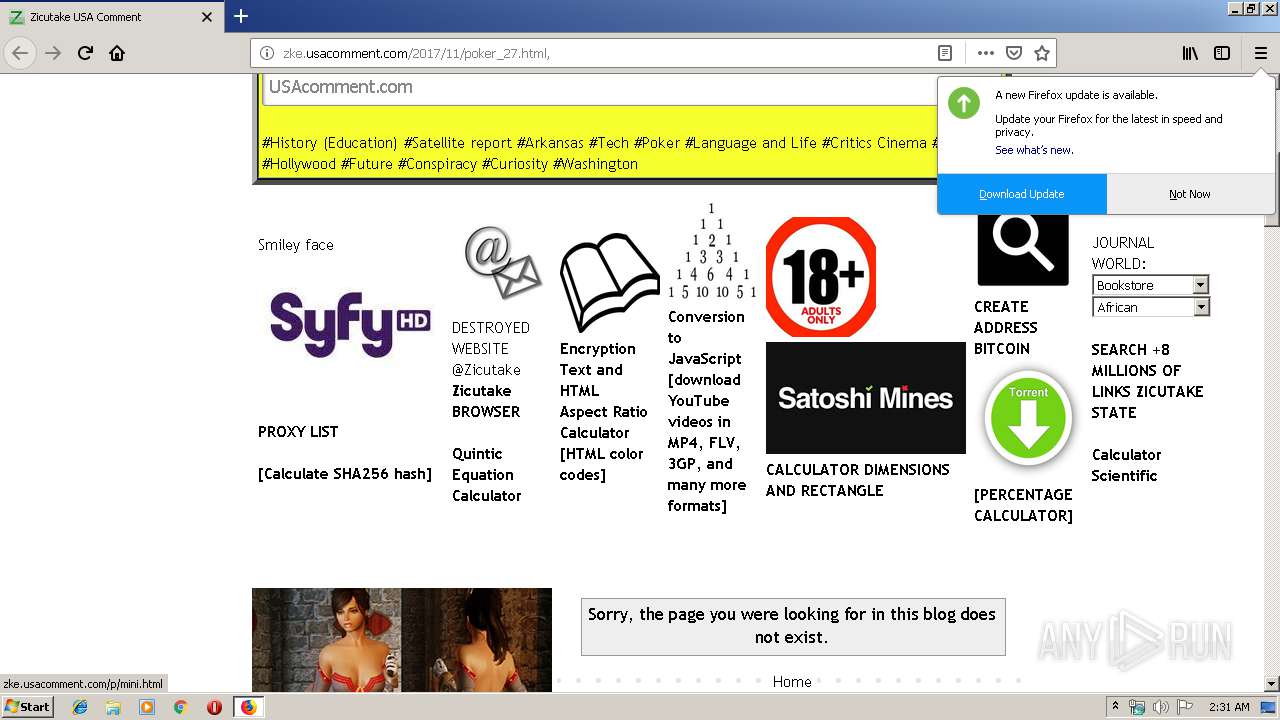Image resolution: width=1280 pixels, height=720 pixels.
Task: Click the Syfy HD logo
Action: coord(350,323)
